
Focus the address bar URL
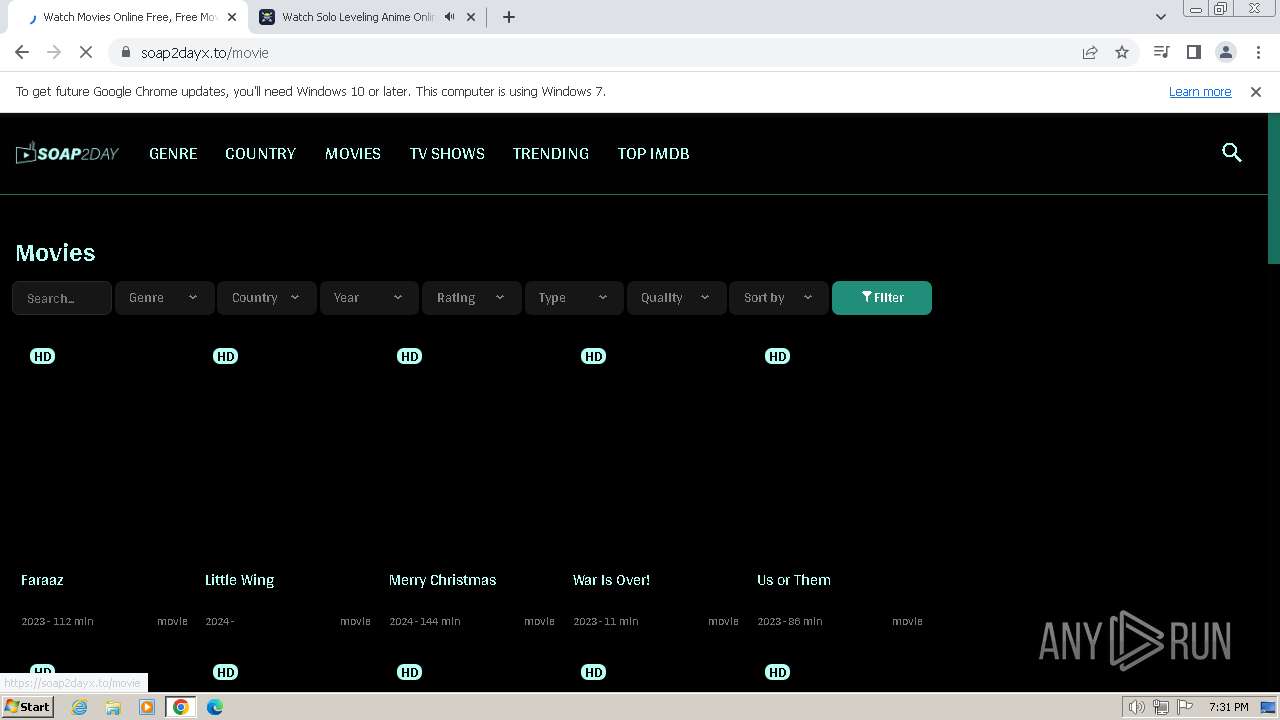(x=204, y=52)
